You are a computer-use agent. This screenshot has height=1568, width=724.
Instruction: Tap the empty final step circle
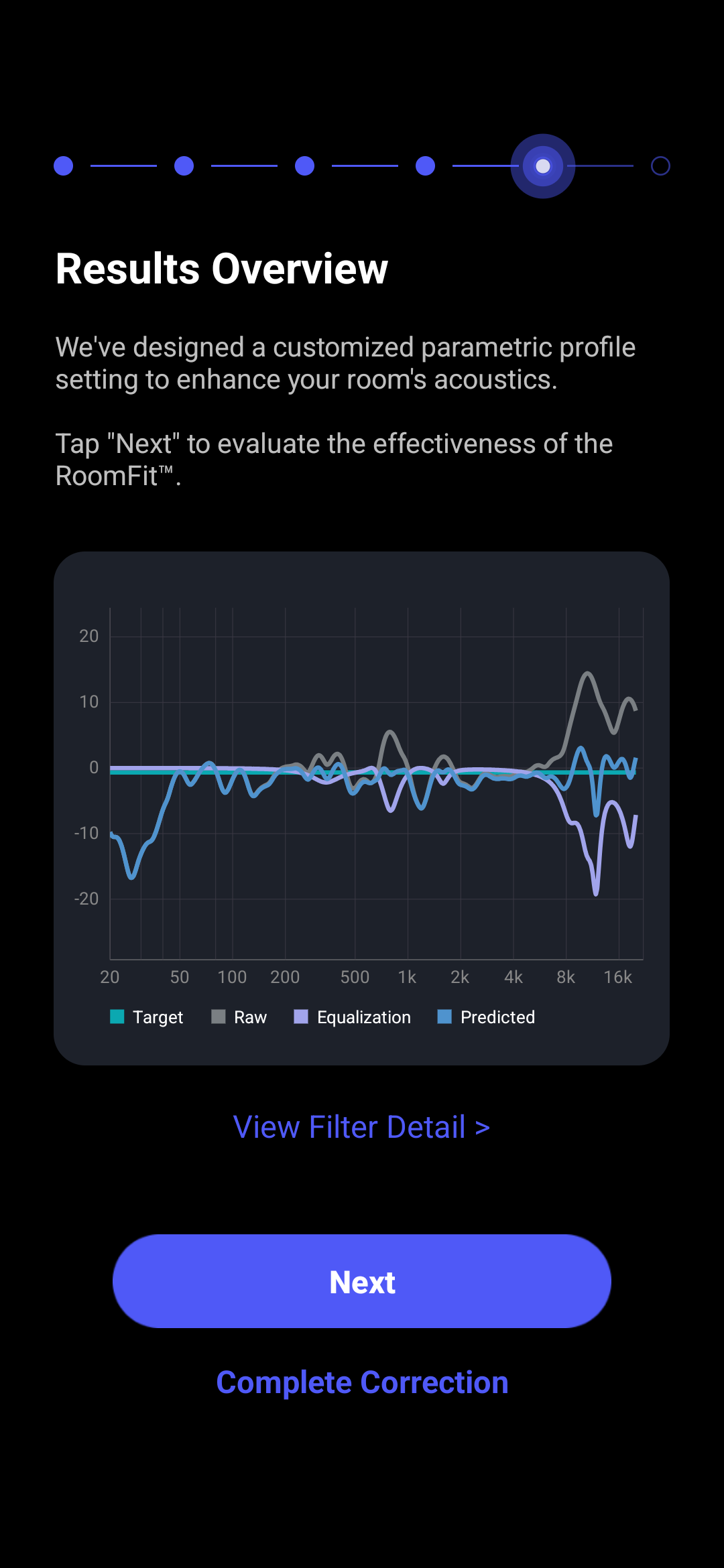tap(661, 166)
